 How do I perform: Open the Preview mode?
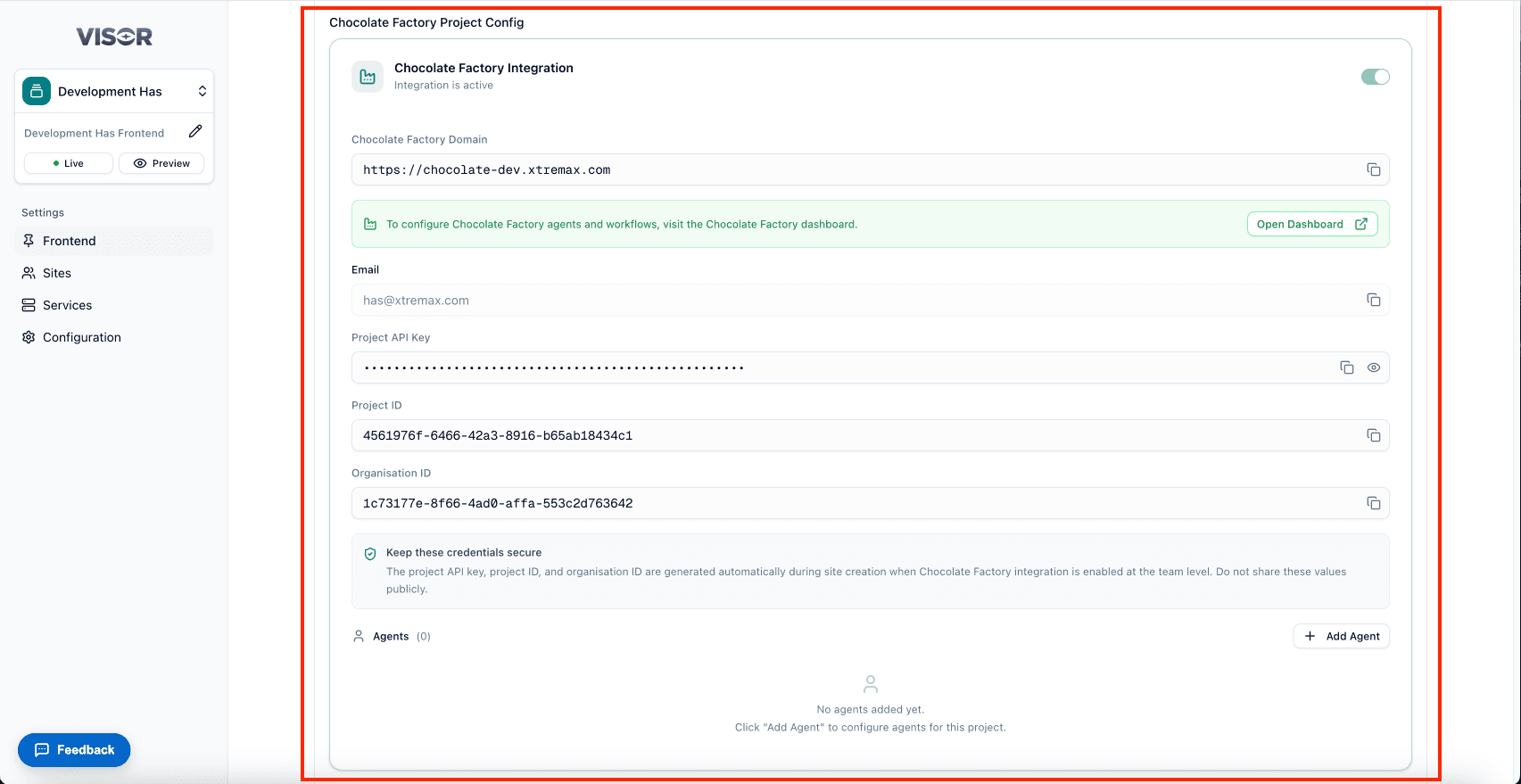(161, 163)
